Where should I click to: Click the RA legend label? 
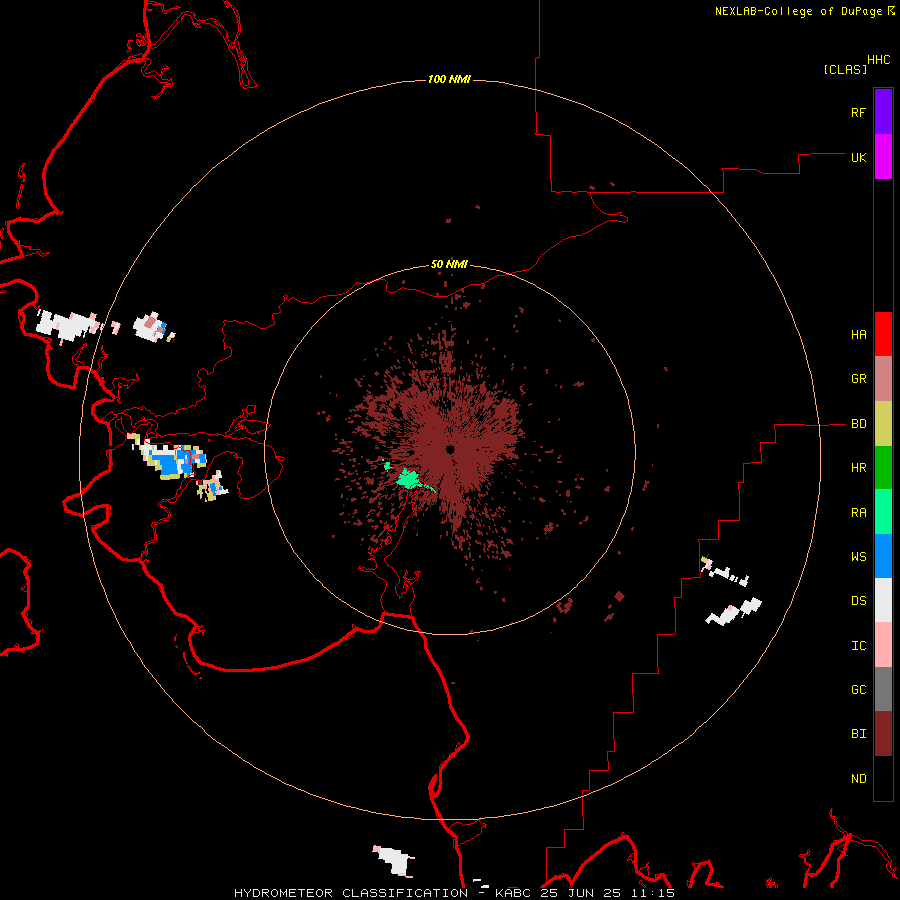pos(858,512)
